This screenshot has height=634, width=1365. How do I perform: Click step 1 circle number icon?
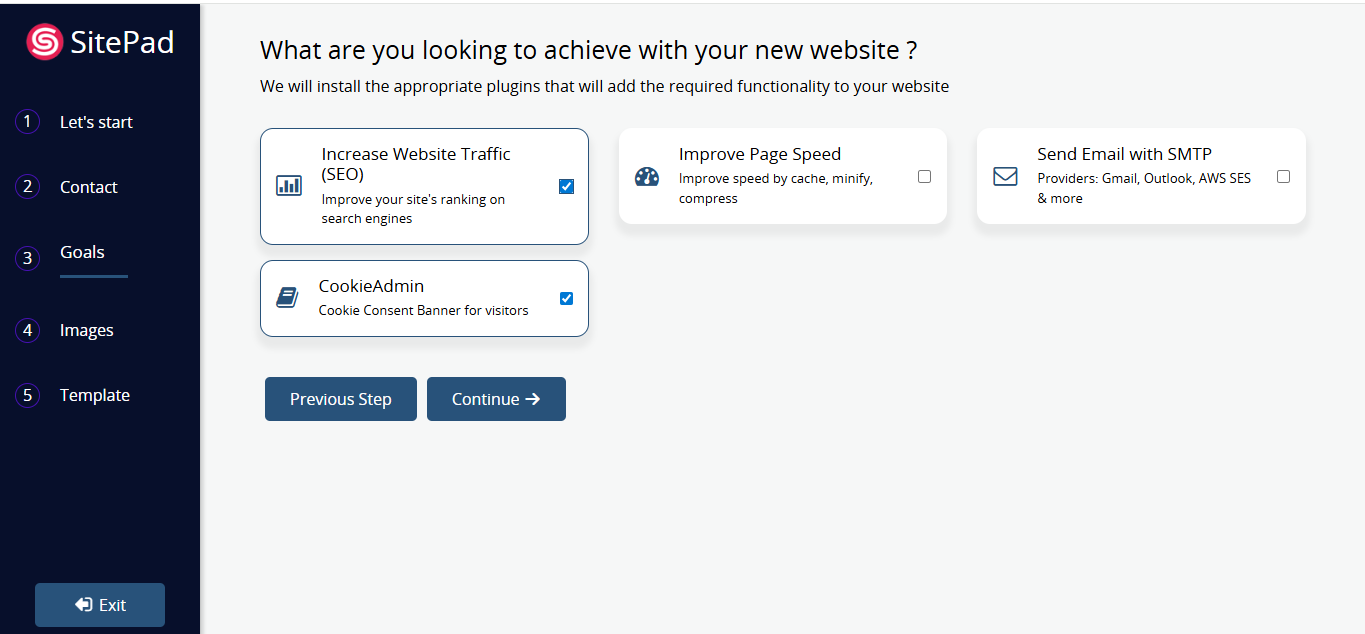[x=27, y=122]
